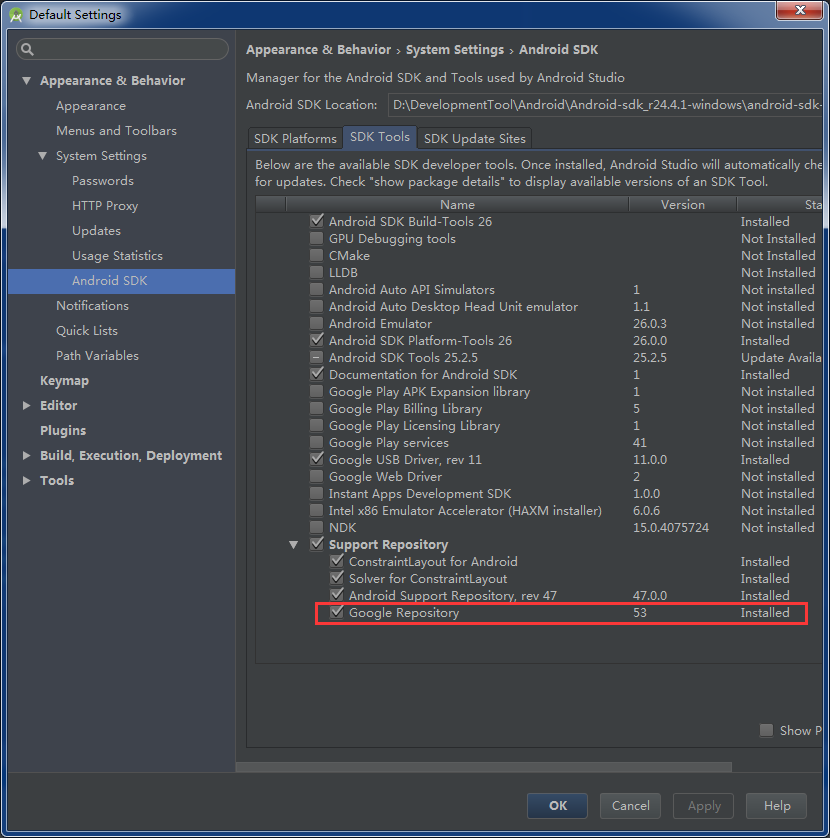Image resolution: width=830 pixels, height=838 pixels.
Task: Uncheck the Google Repository checkbox
Action: (x=337, y=612)
